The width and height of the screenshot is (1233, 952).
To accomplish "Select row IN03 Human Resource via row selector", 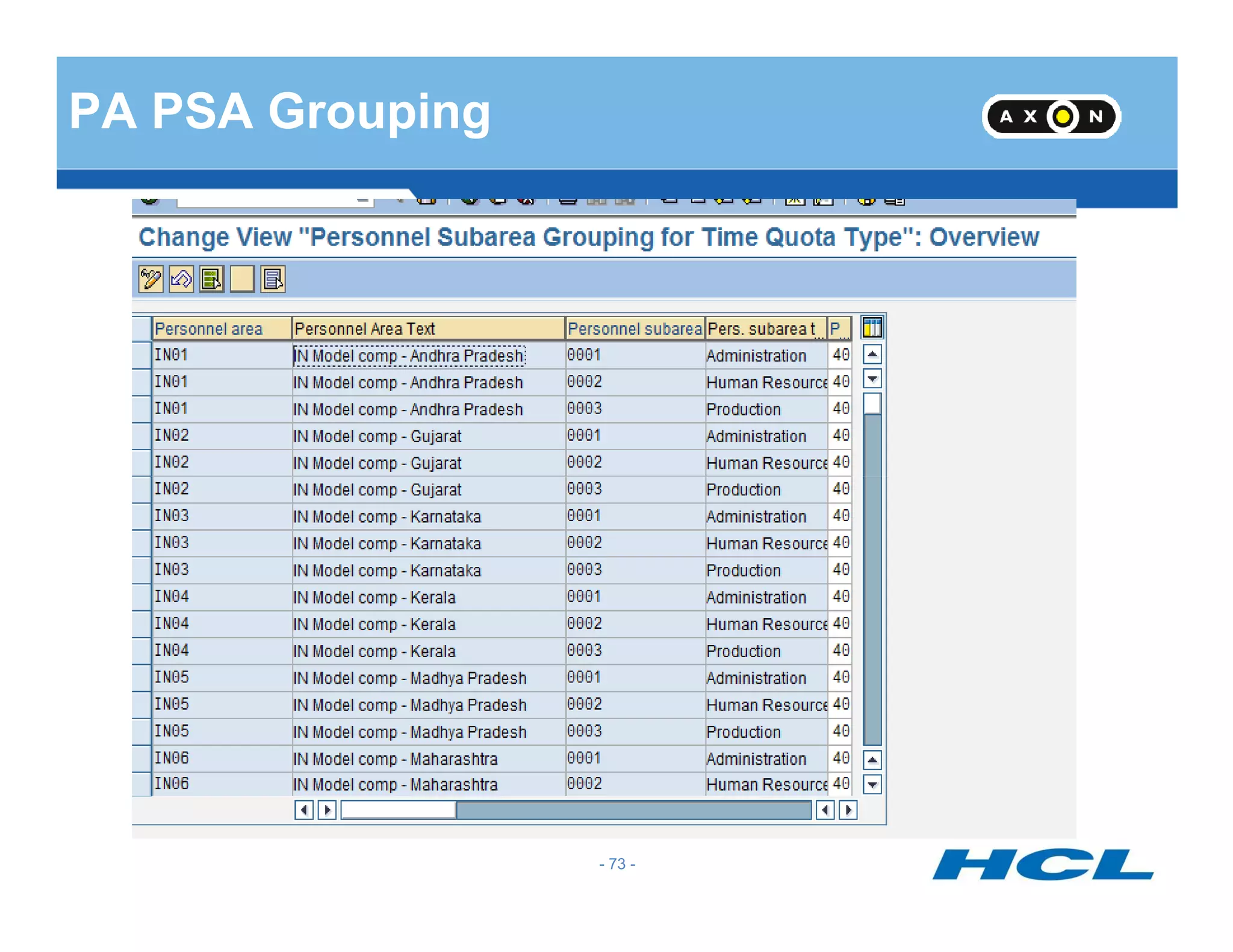I will click(141, 543).
